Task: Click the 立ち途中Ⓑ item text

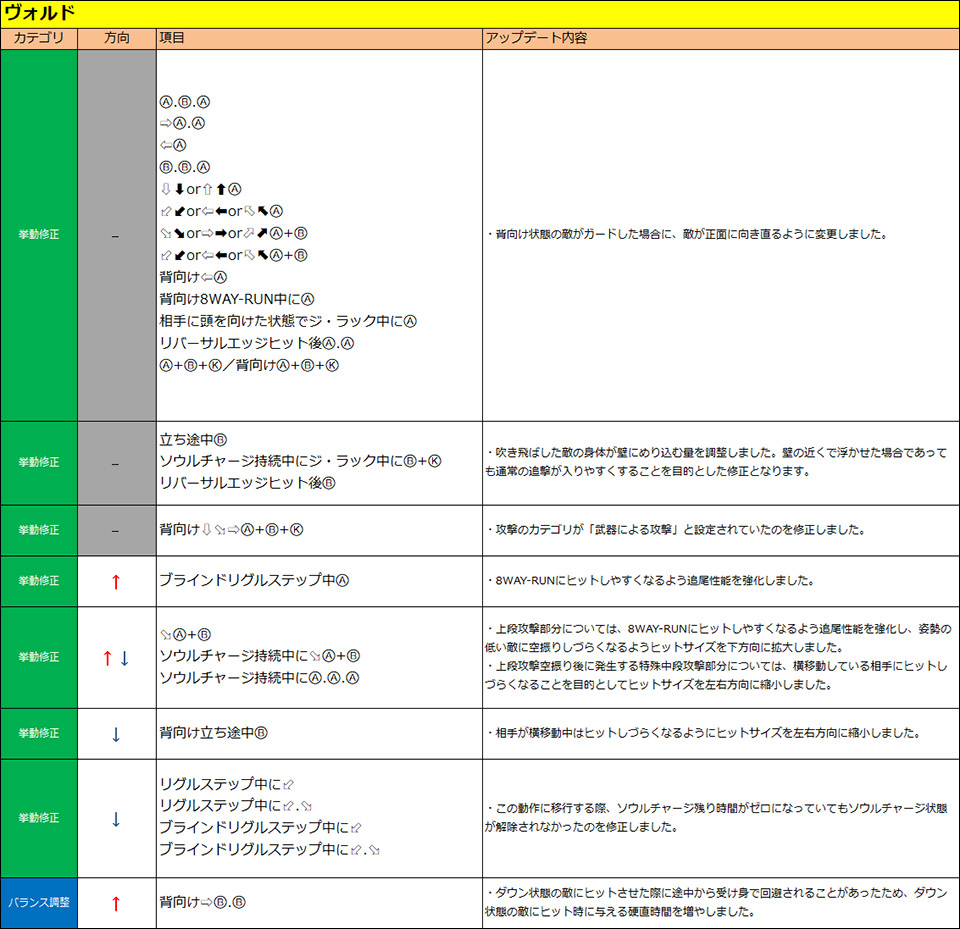Action: 194,439
